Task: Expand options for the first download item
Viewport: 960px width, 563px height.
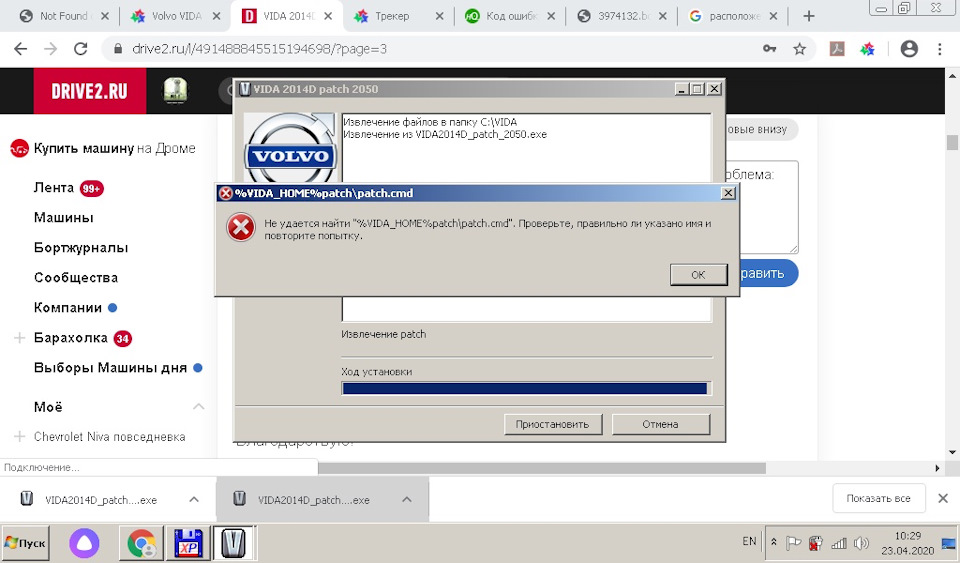Action: (x=194, y=500)
